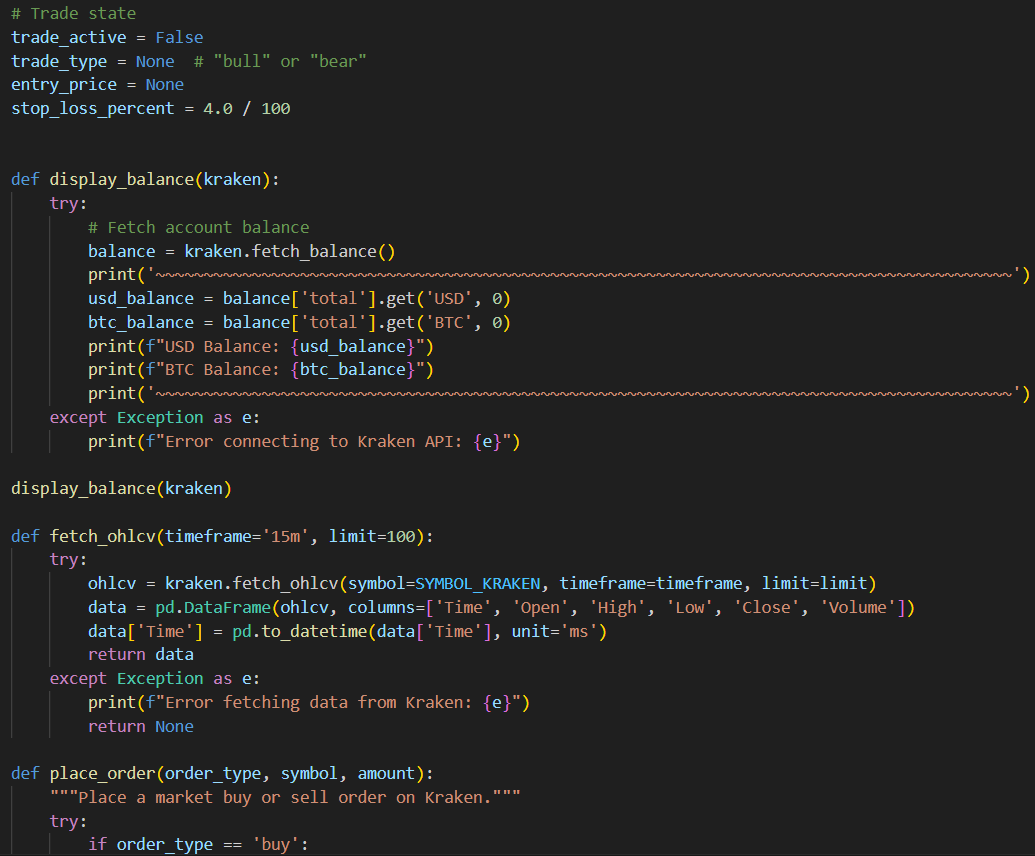Screen dimensions: 1035x856
Task: Click the '4.0 / 100' expression
Action: [247, 109]
